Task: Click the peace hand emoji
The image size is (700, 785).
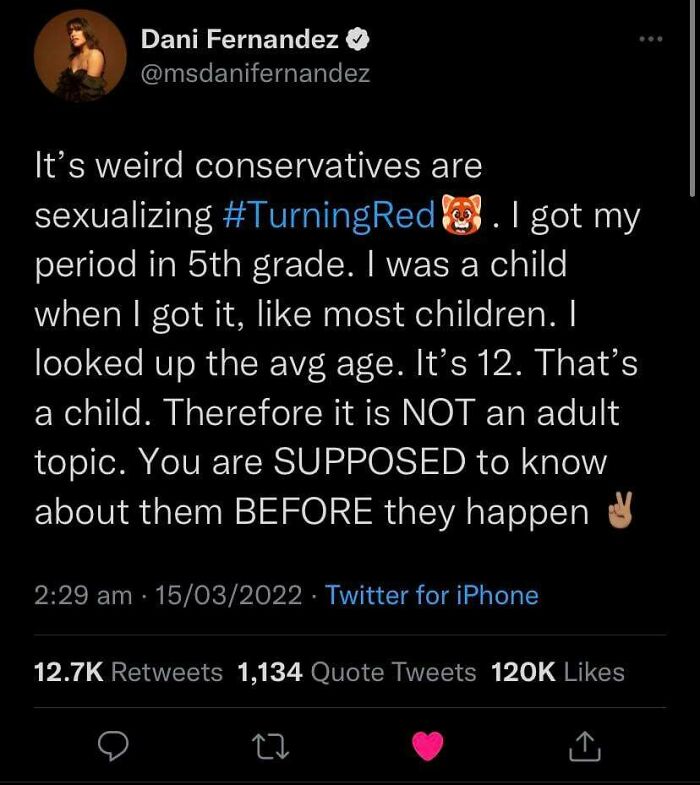Action: pyautogui.click(x=620, y=511)
